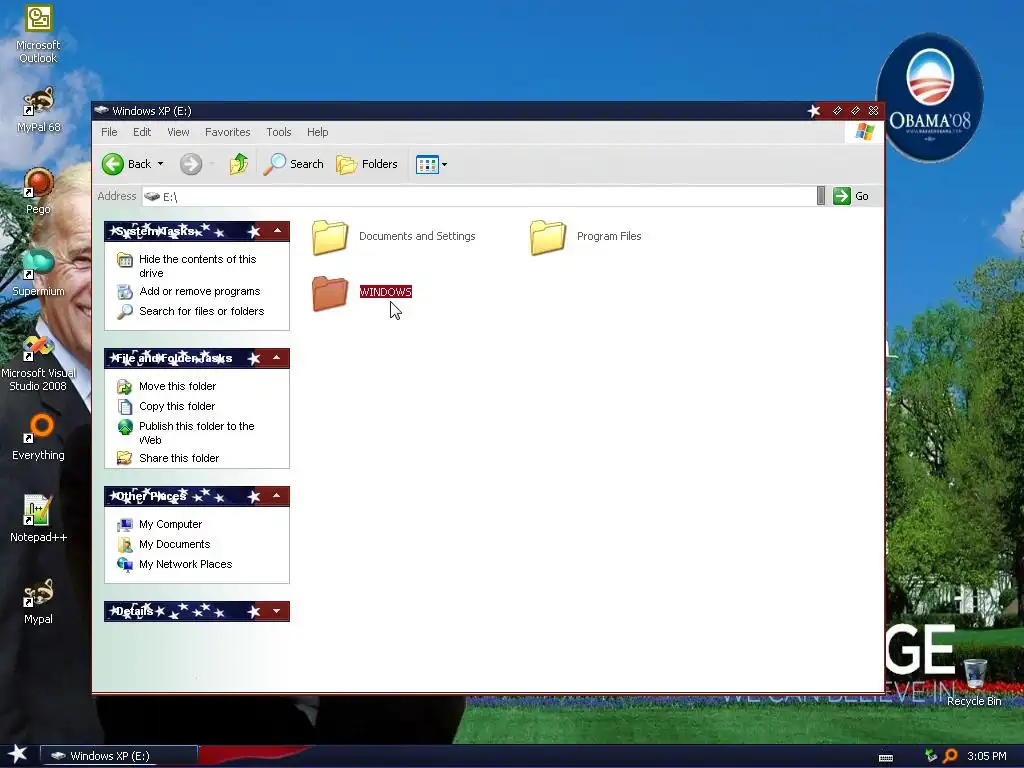Image resolution: width=1024 pixels, height=768 pixels.
Task: Open My Network Places link
Action: tap(185, 564)
